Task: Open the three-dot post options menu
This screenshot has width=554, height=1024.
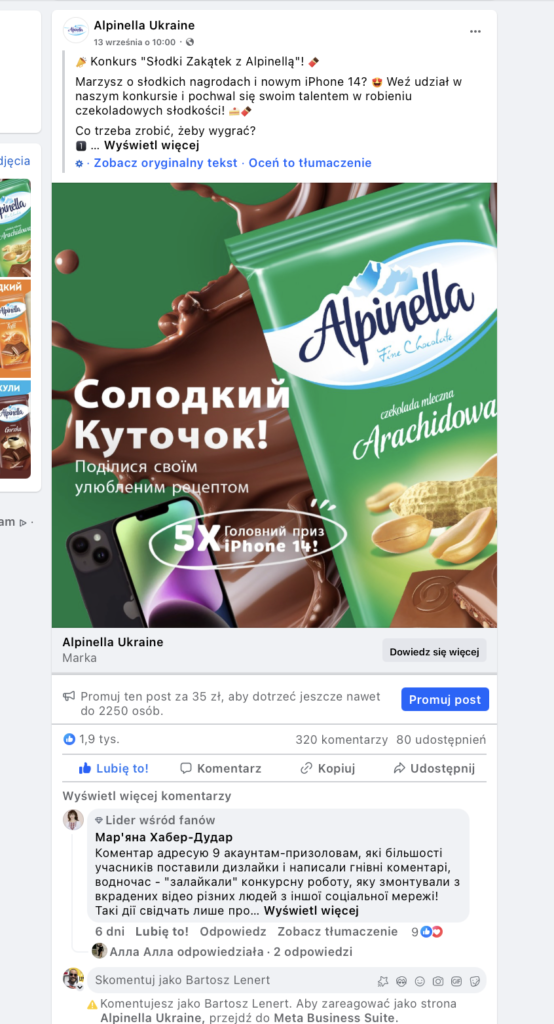Action: [475, 32]
